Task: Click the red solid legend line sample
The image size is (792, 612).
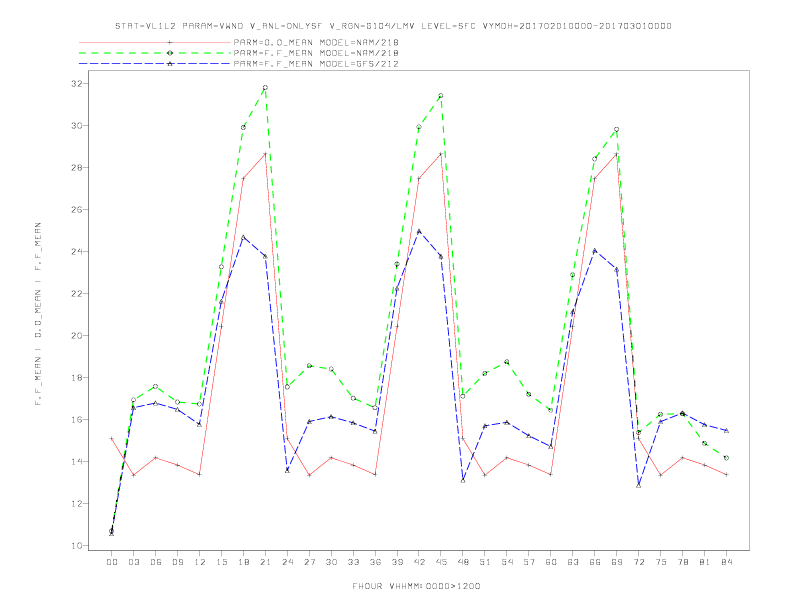Action: (155, 42)
